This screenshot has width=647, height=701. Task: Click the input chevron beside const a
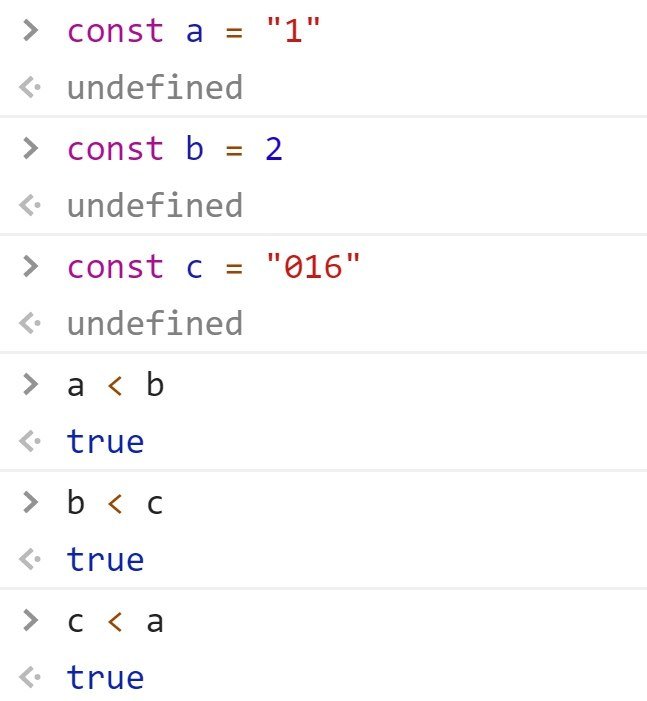click(30, 30)
